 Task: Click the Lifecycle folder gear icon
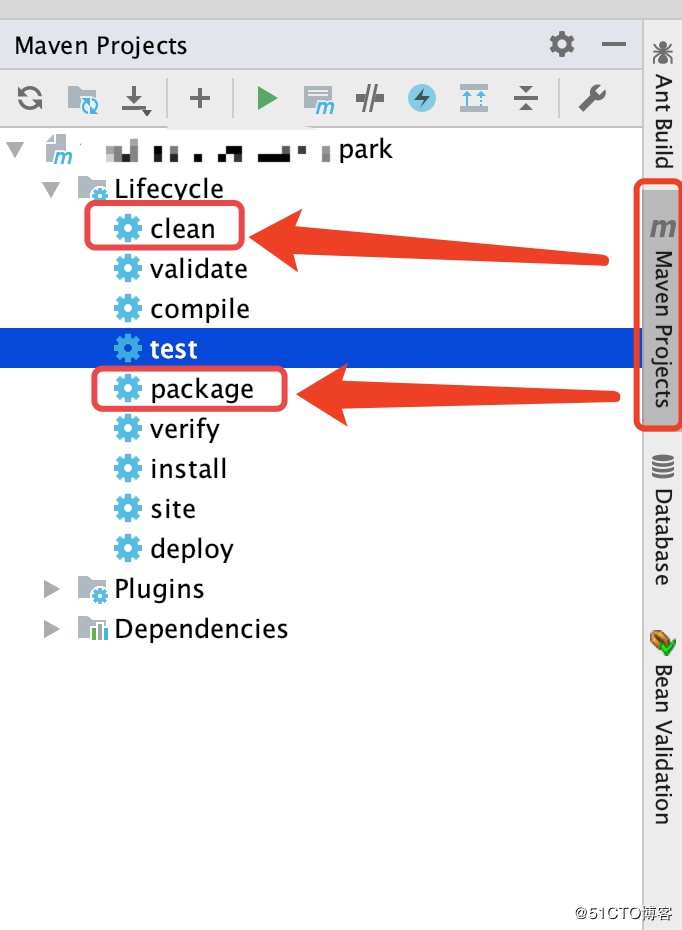point(93,189)
